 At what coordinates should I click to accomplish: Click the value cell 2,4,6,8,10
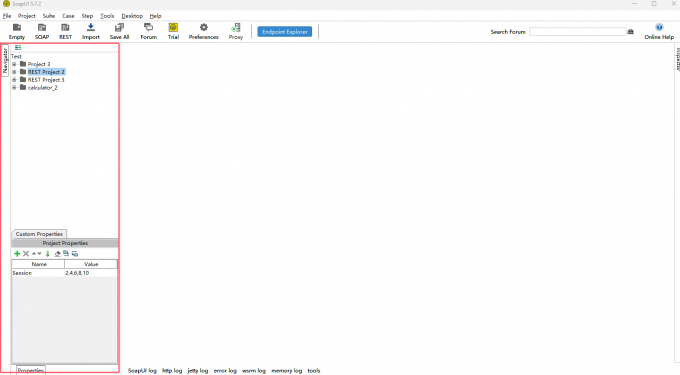[91, 273]
